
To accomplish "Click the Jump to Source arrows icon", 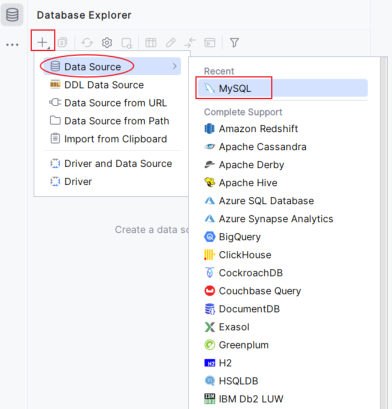I will tap(190, 42).
